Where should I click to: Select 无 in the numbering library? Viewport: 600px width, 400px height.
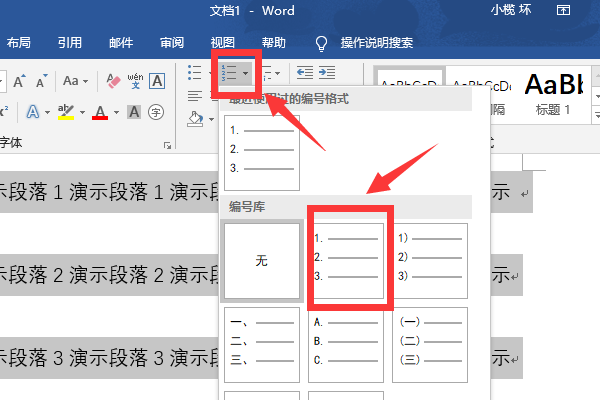click(x=262, y=261)
